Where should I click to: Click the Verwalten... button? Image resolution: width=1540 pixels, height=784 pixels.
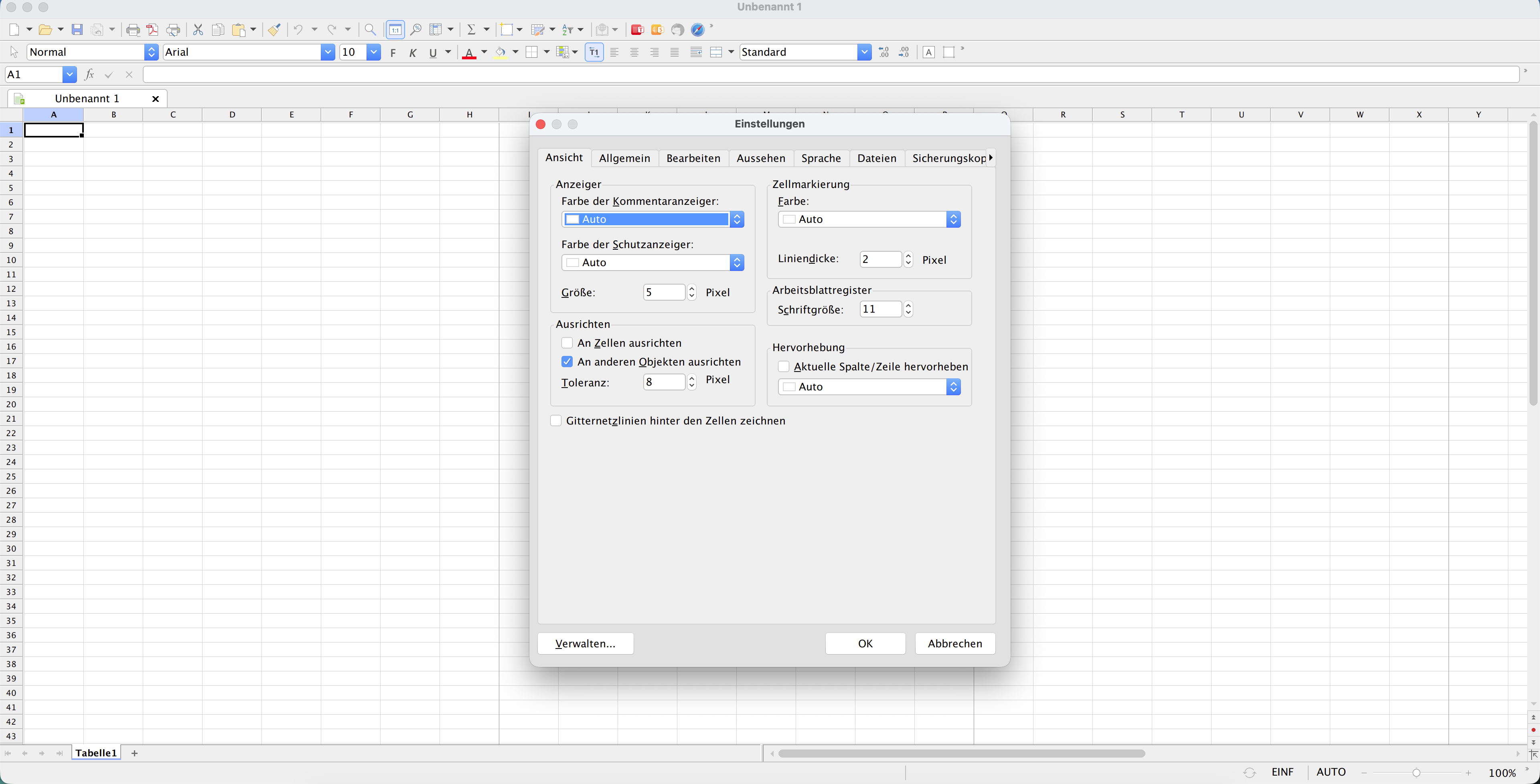tap(585, 644)
